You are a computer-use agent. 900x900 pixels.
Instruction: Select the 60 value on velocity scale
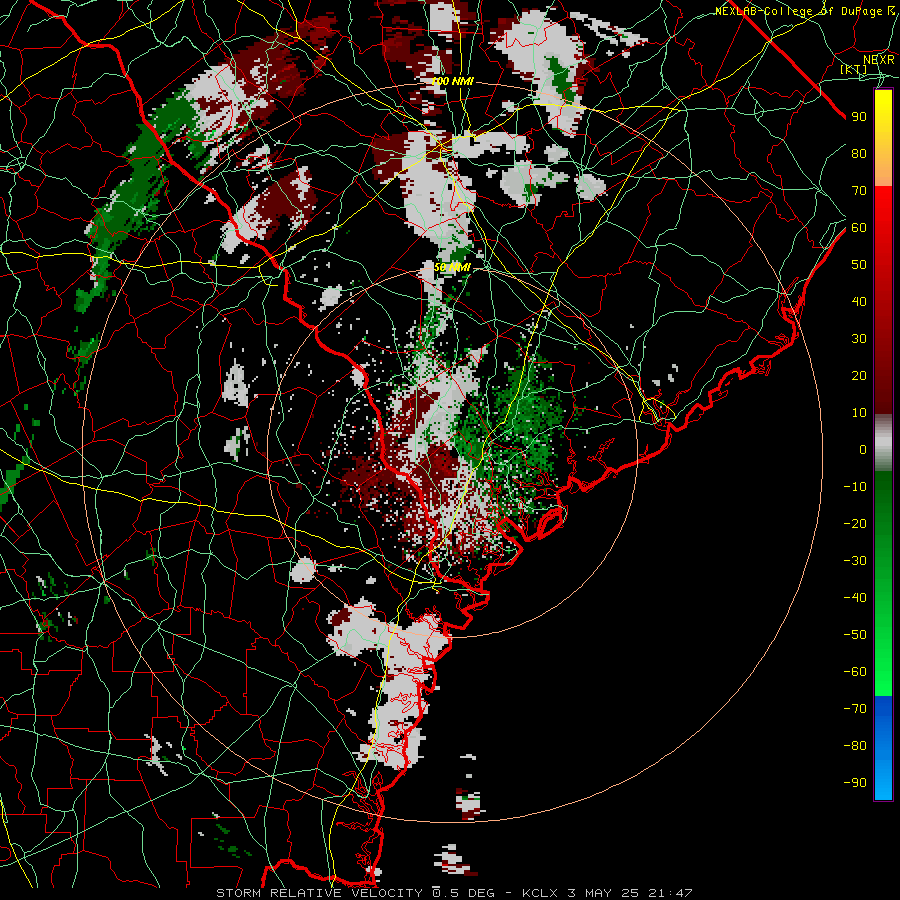859,228
